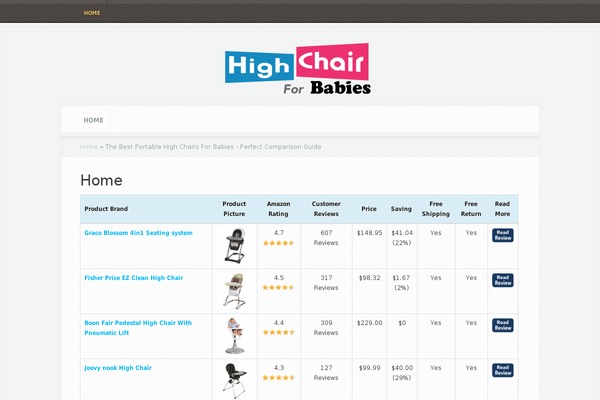Click the Fisher Price high chair picture
Viewport: 600px width, 400px height.
(x=234, y=291)
